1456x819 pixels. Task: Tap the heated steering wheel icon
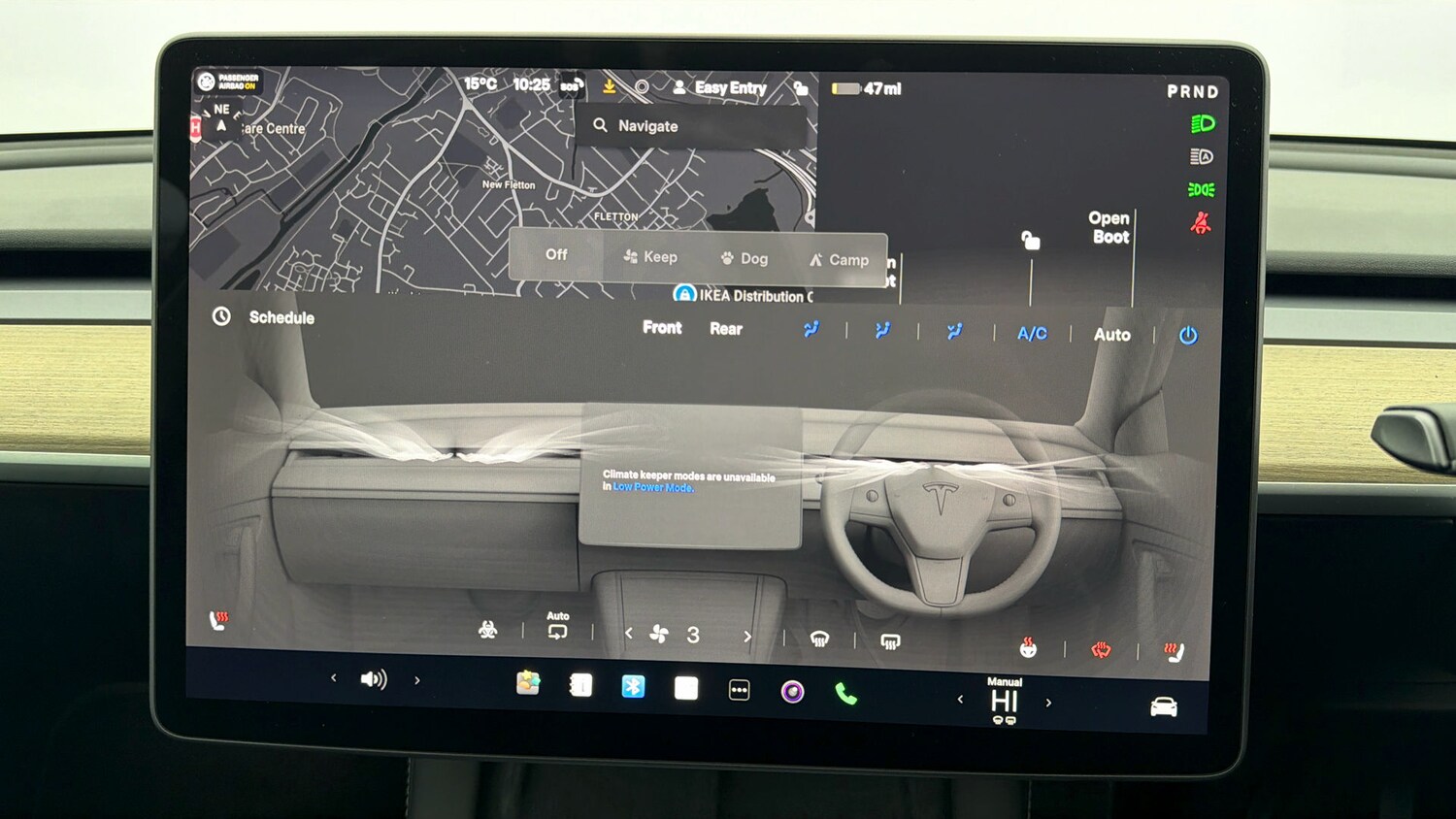coord(1102,648)
